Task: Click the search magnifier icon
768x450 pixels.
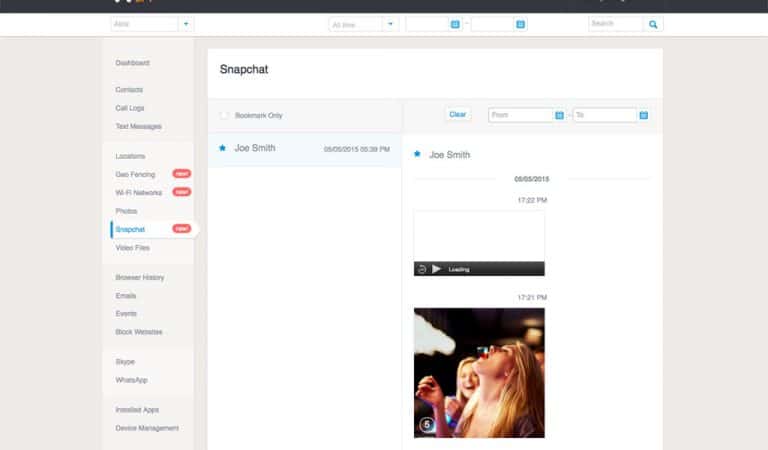Action: click(x=654, y=24)
